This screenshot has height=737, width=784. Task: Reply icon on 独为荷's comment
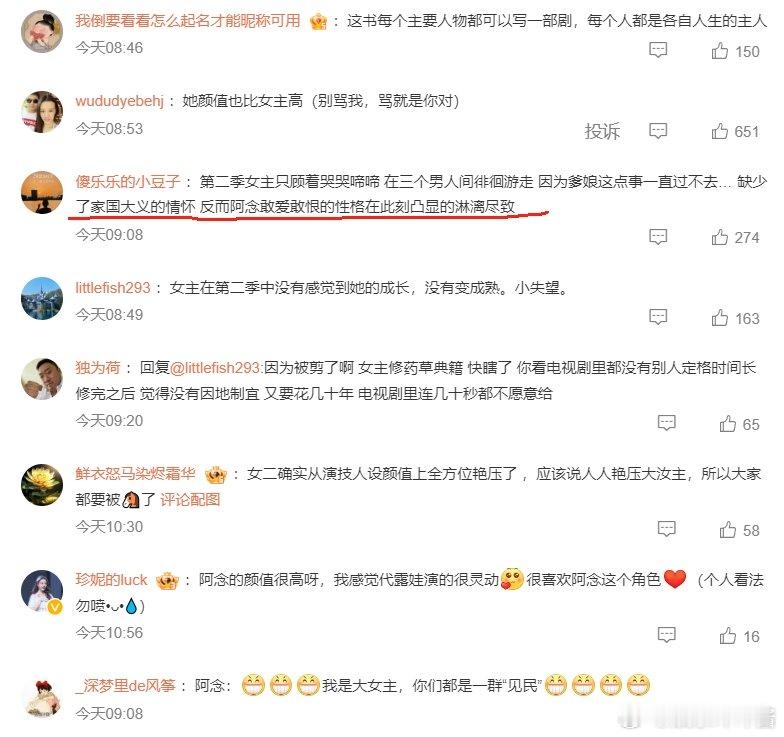pos(666,423)
